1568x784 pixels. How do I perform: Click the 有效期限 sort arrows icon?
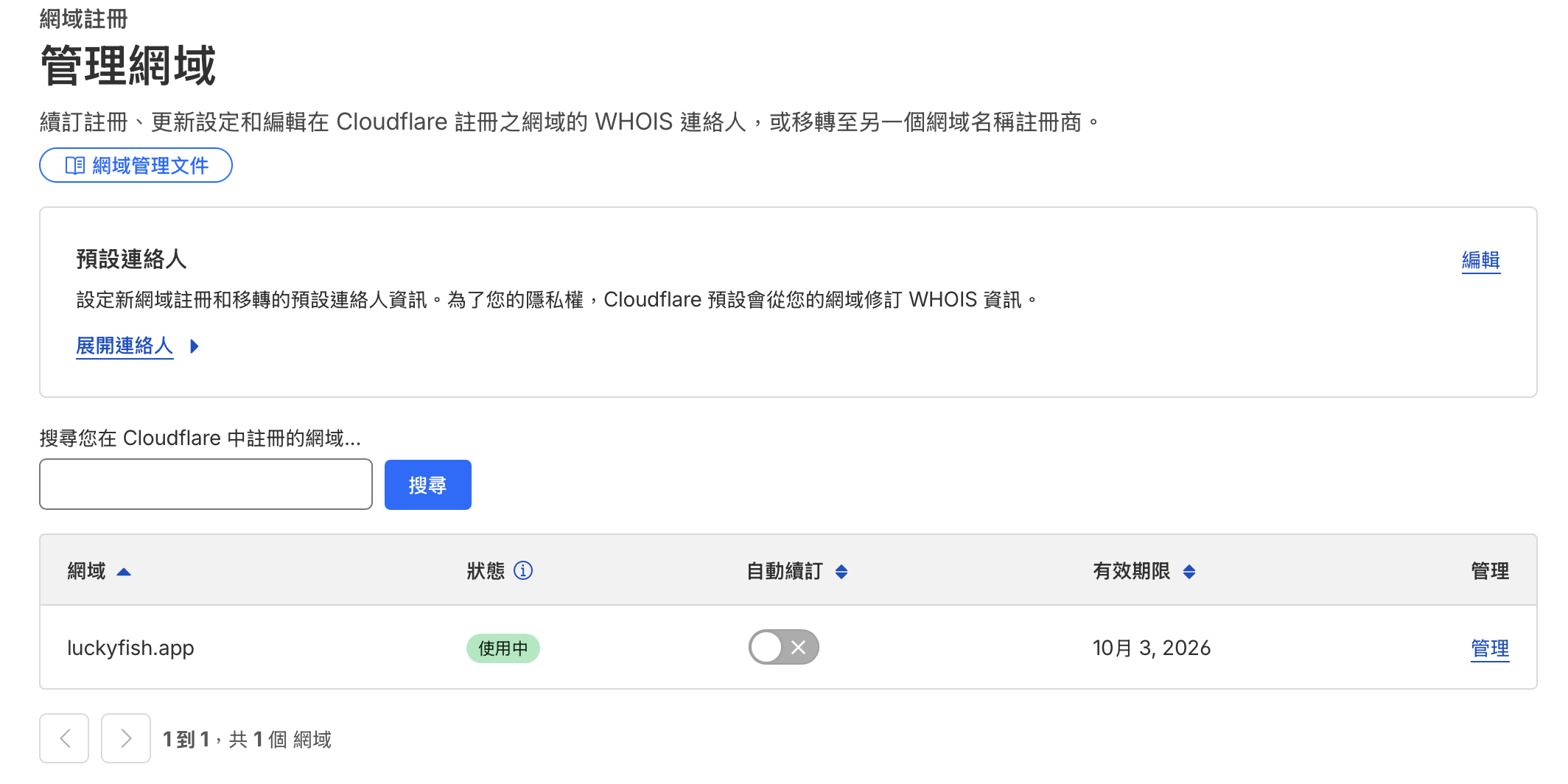coord(1189,572)
